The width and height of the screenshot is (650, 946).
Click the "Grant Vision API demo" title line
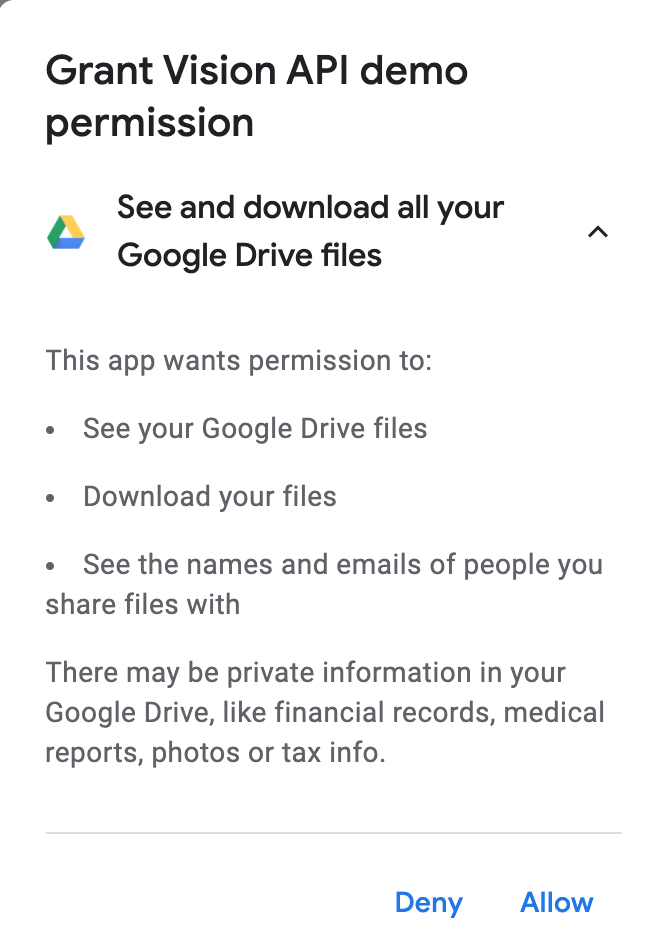click(257, 71)
